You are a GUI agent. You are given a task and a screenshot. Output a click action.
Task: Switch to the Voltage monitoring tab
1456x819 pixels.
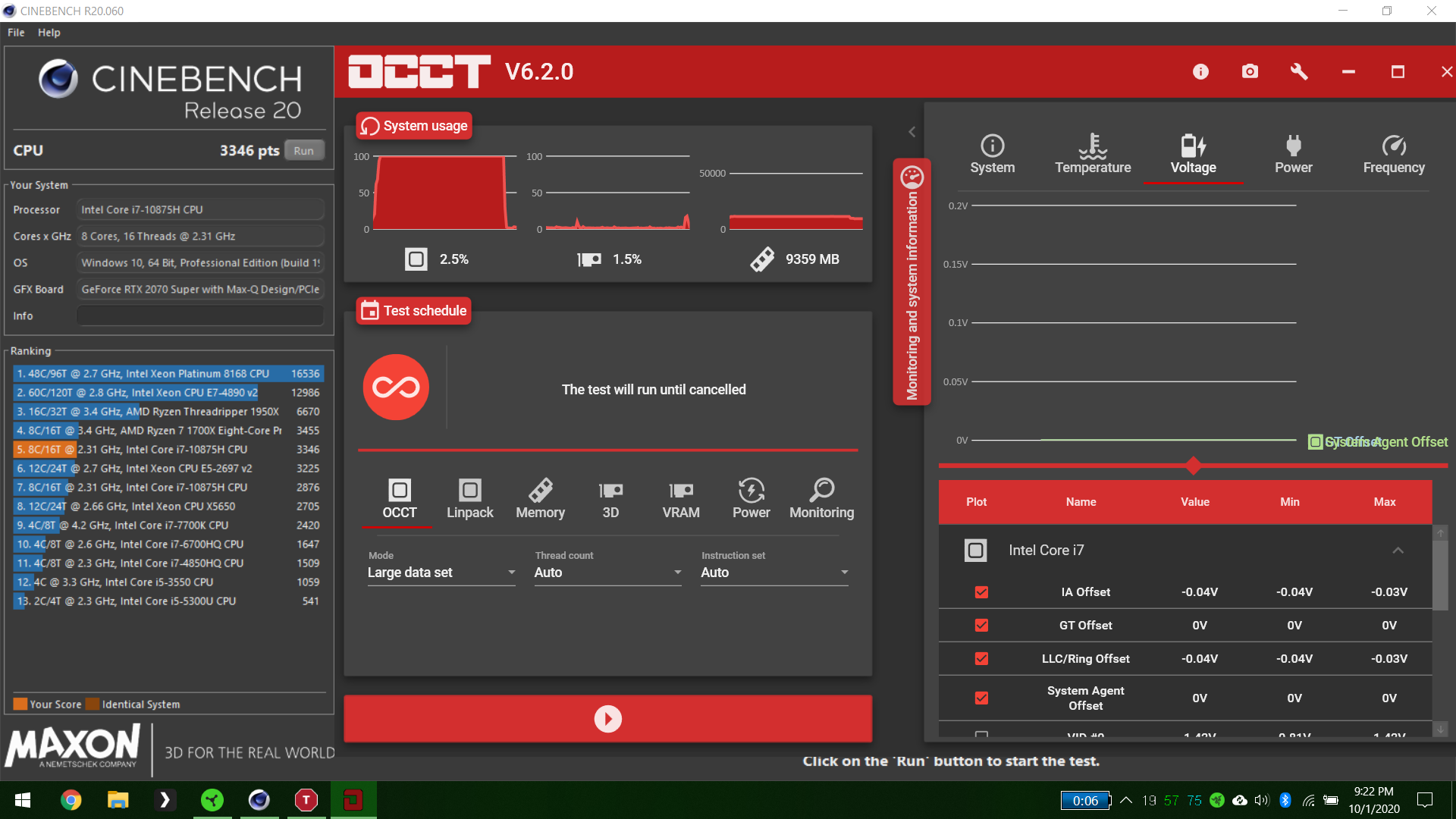[1193, 155]
